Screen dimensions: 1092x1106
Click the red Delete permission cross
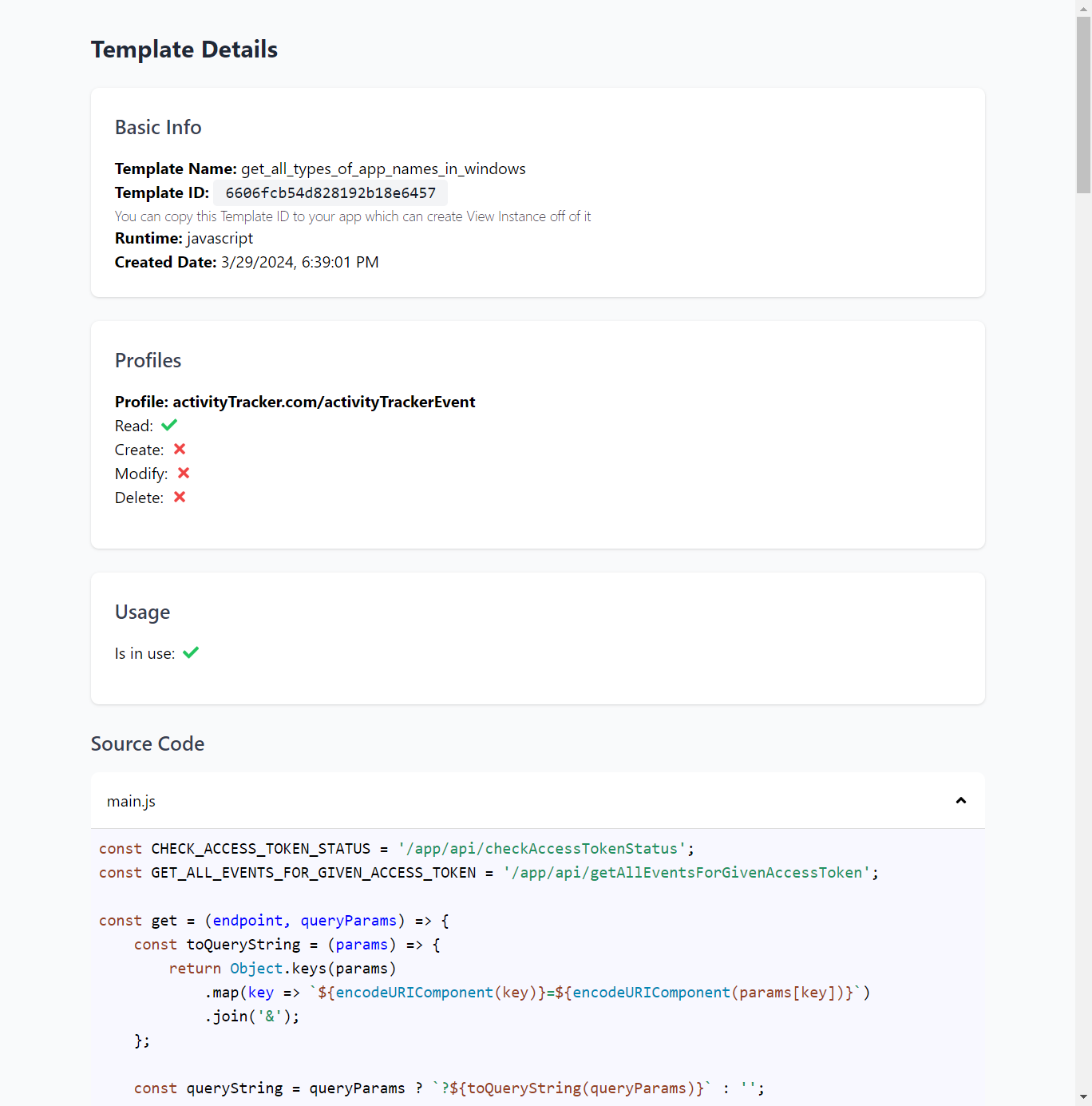pos(180,497)
